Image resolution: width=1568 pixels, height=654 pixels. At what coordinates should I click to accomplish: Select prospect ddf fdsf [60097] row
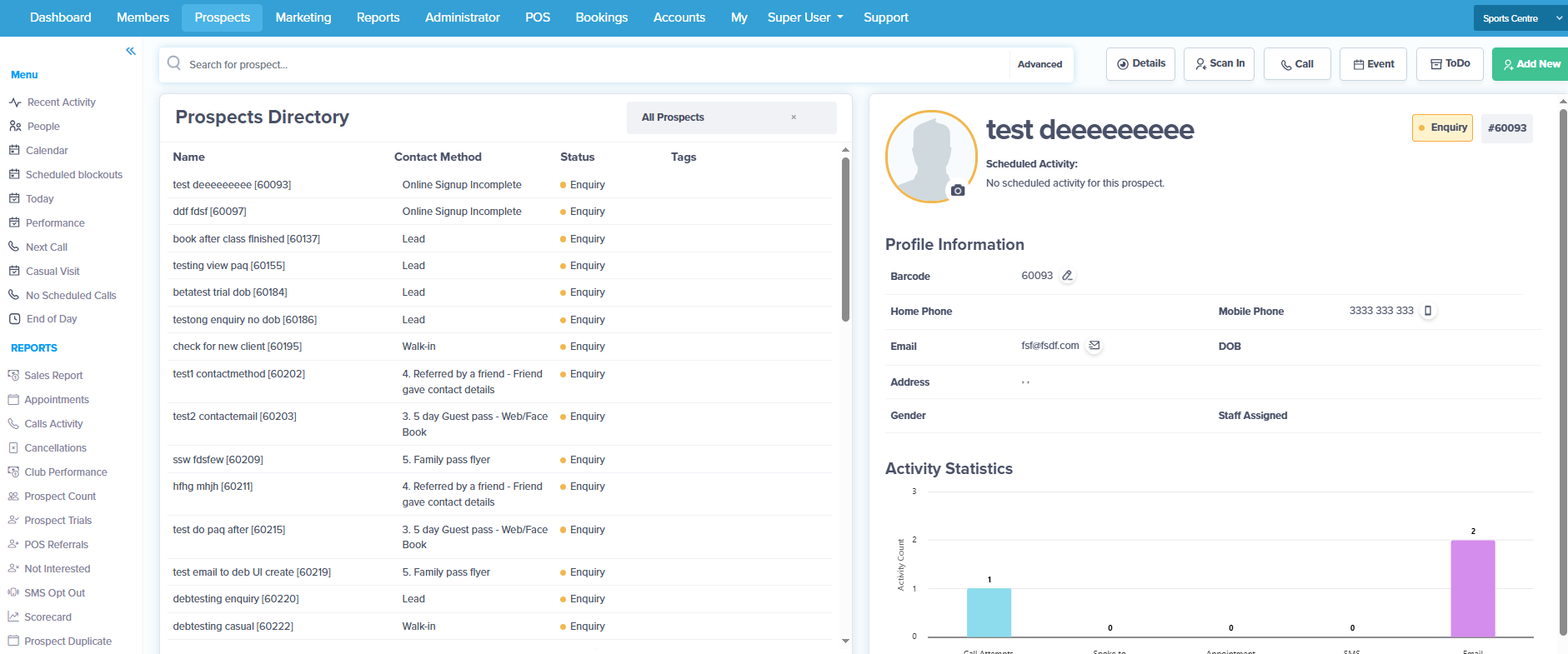(x=500, y=212)
